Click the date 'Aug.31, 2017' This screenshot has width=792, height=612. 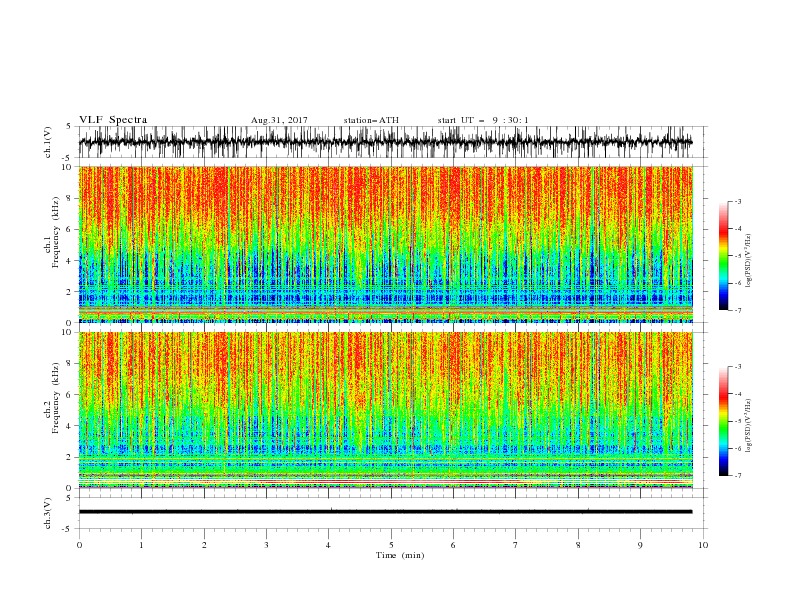[279, 120]
